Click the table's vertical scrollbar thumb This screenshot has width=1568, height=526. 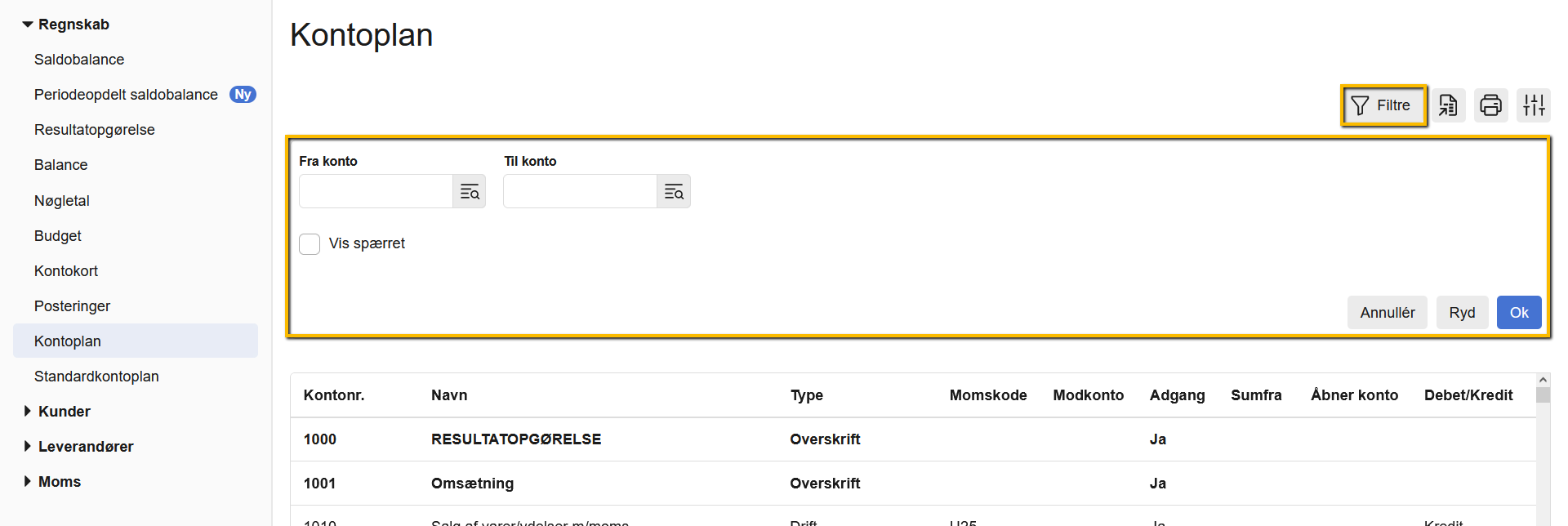pyautogui.click(x=1543, y=395)
